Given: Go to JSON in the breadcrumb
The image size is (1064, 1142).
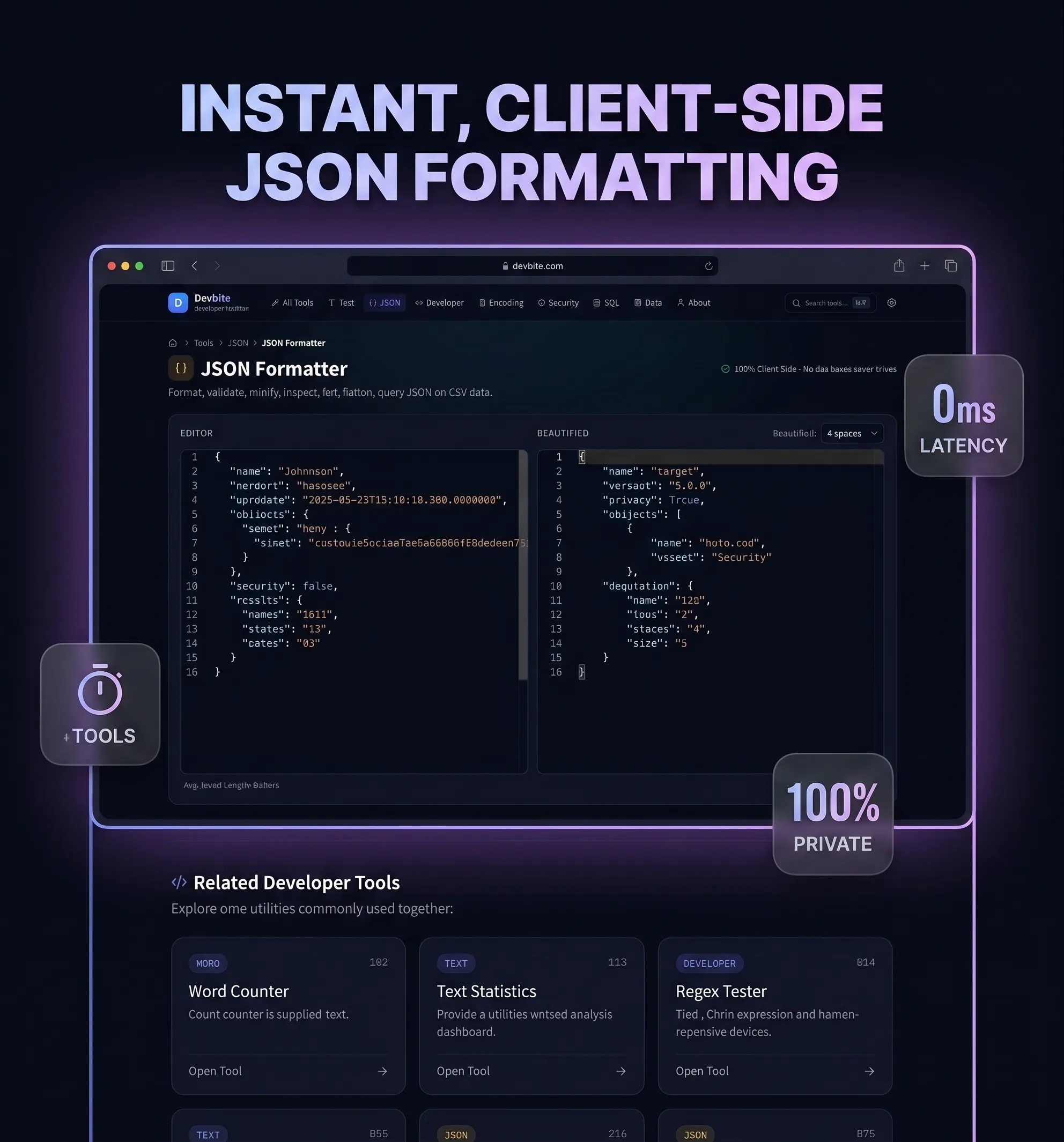Looking at the screenshot, I should [x=238, y=343].
